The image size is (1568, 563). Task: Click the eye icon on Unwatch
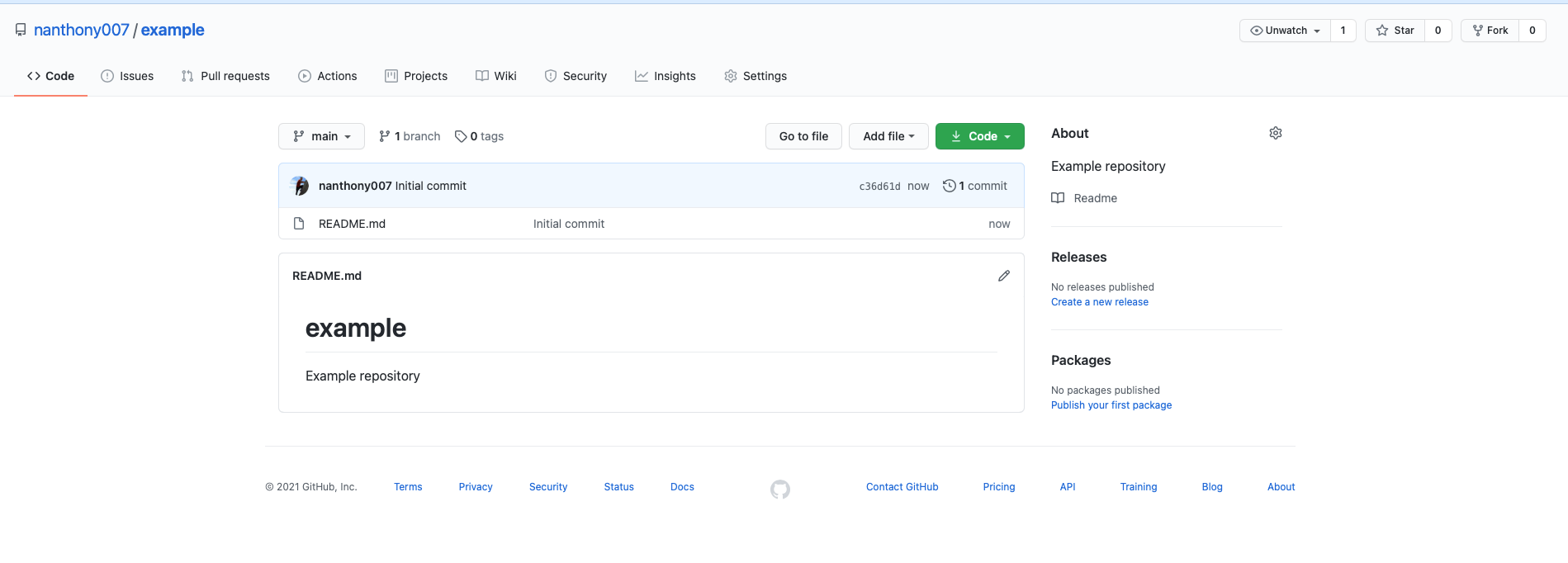(1257, 31)
